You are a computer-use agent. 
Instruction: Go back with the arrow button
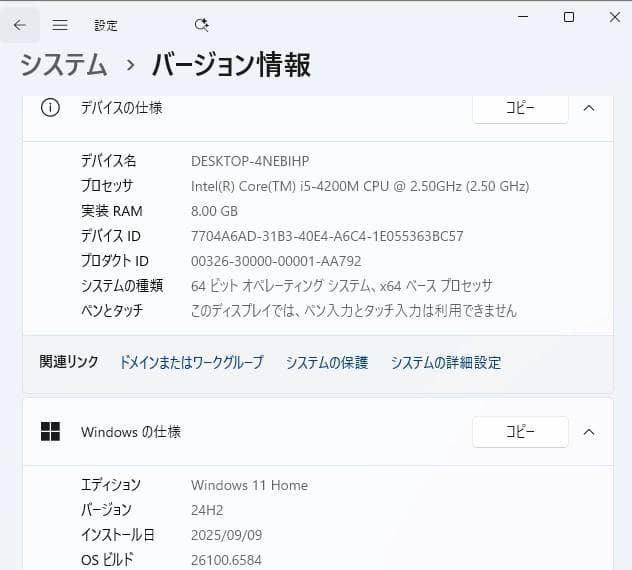click(19, 25)
